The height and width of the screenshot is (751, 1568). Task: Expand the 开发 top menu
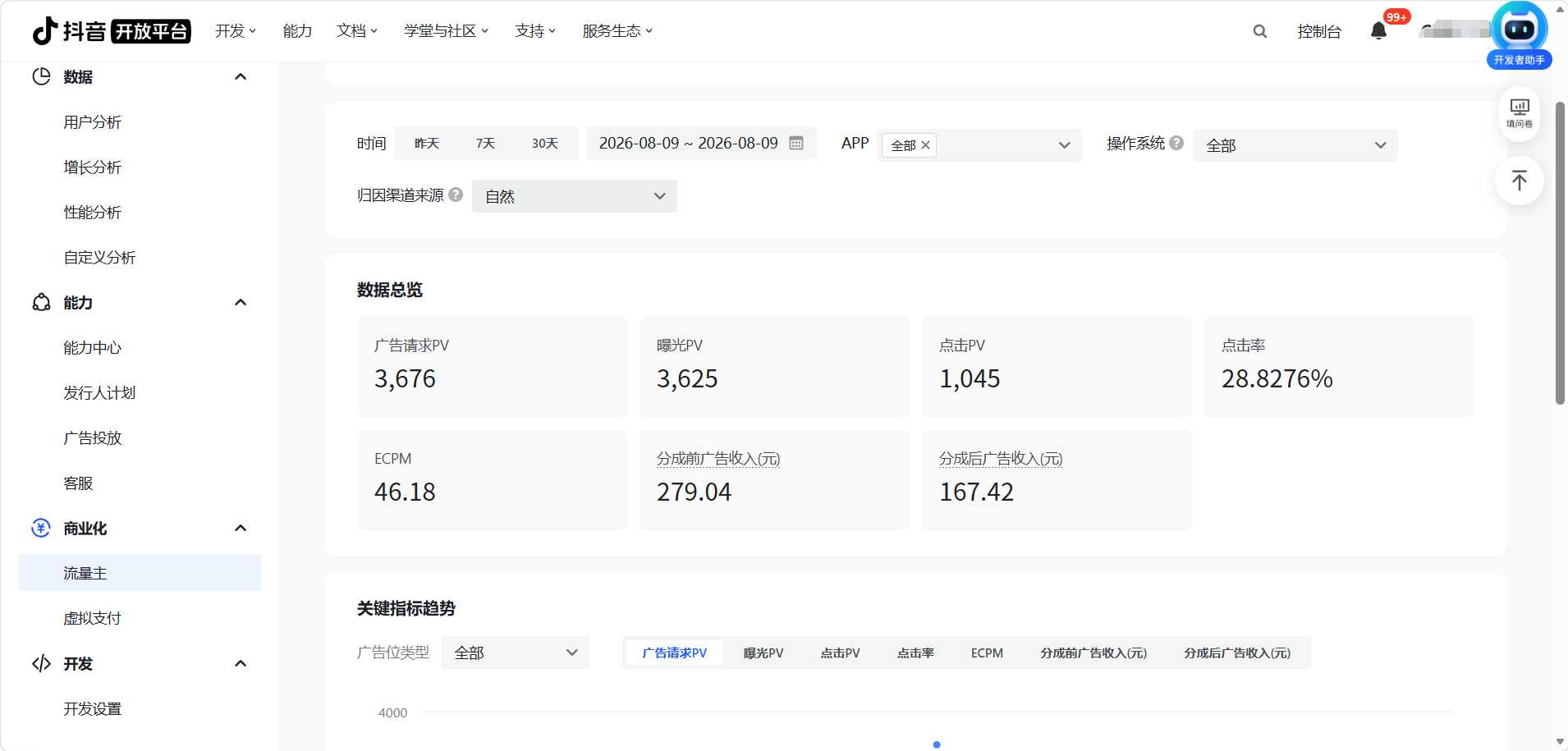pos(236,31)
